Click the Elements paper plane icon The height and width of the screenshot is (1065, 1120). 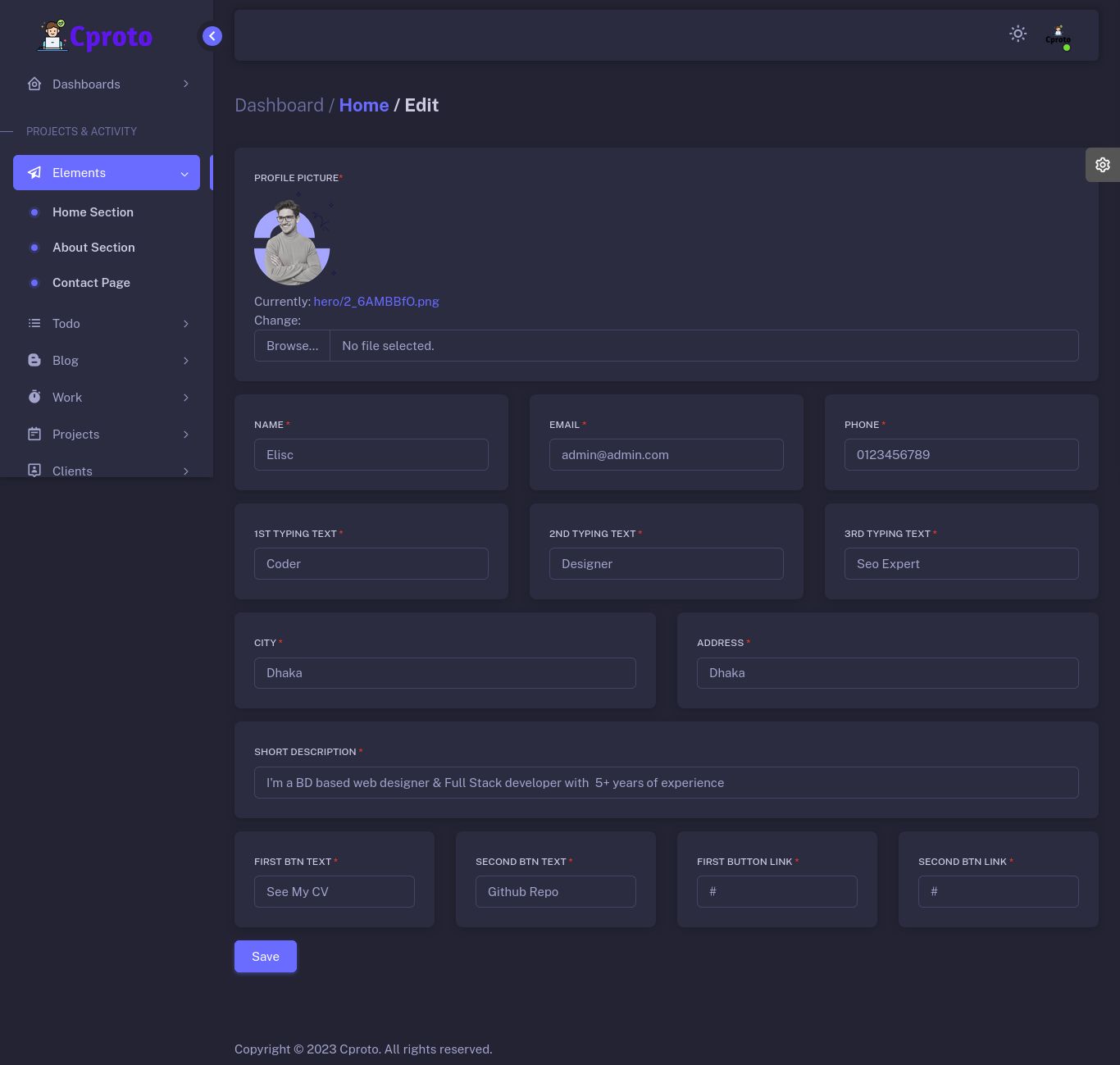pos(34,172)
